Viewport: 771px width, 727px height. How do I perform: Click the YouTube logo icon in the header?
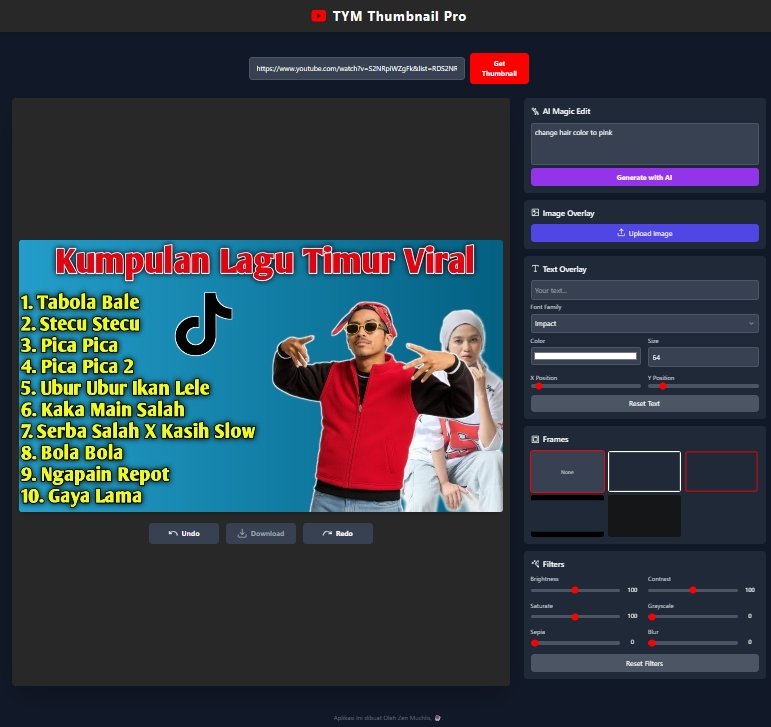click(318, 16)
